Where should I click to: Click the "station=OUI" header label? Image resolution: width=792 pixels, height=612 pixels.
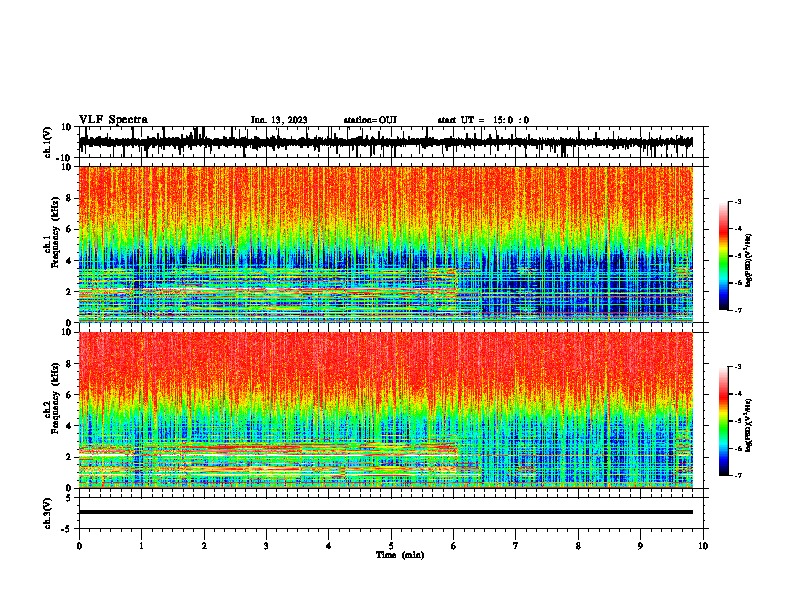pos(370,120)
